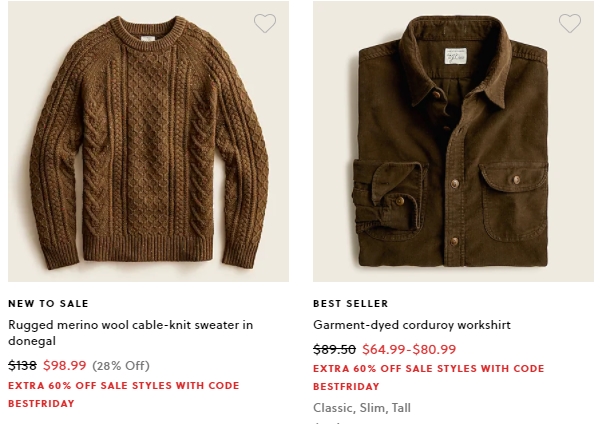This screenshot has height=424, width=600.
Task: Click the workshirt's buttoned chest pocket
Action: click(514, 201)
